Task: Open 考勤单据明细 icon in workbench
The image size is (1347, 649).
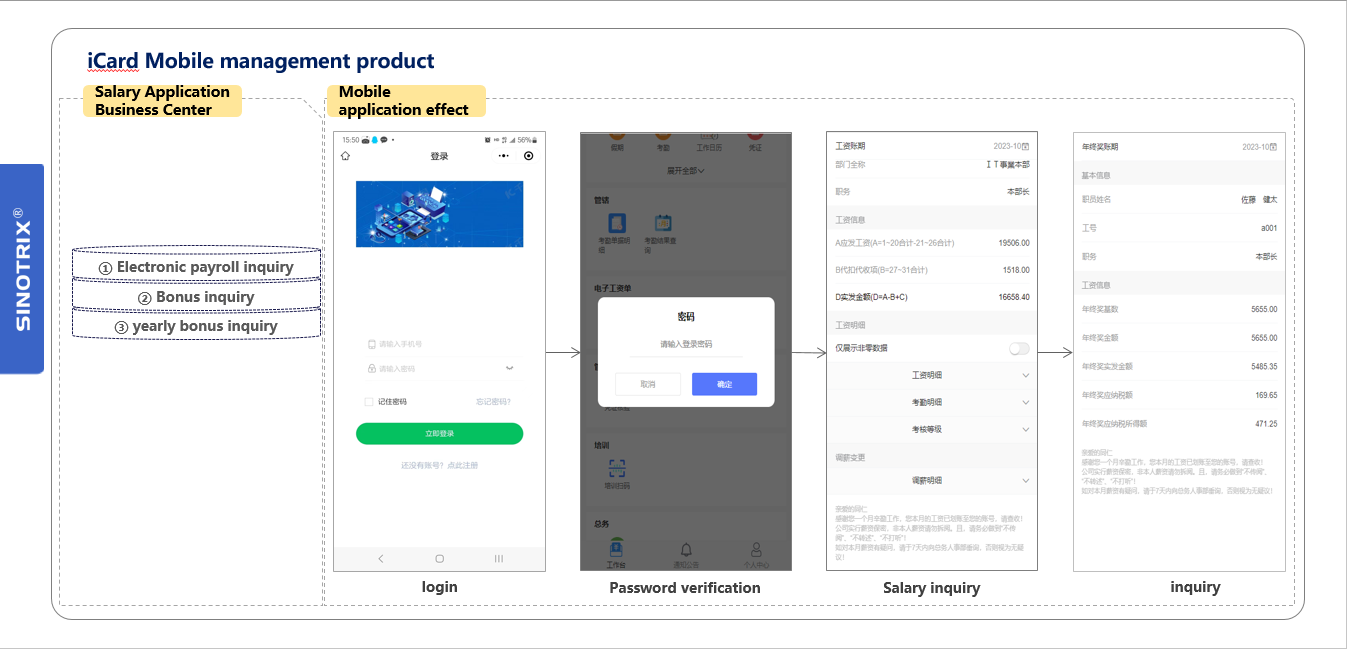Action: click(618, 224)
